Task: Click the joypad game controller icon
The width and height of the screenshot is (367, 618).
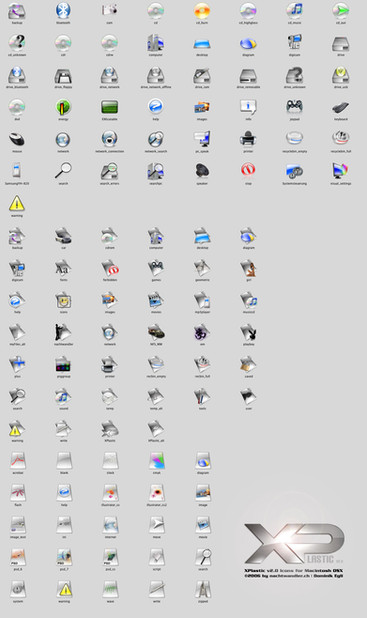Action: [294, 107]
